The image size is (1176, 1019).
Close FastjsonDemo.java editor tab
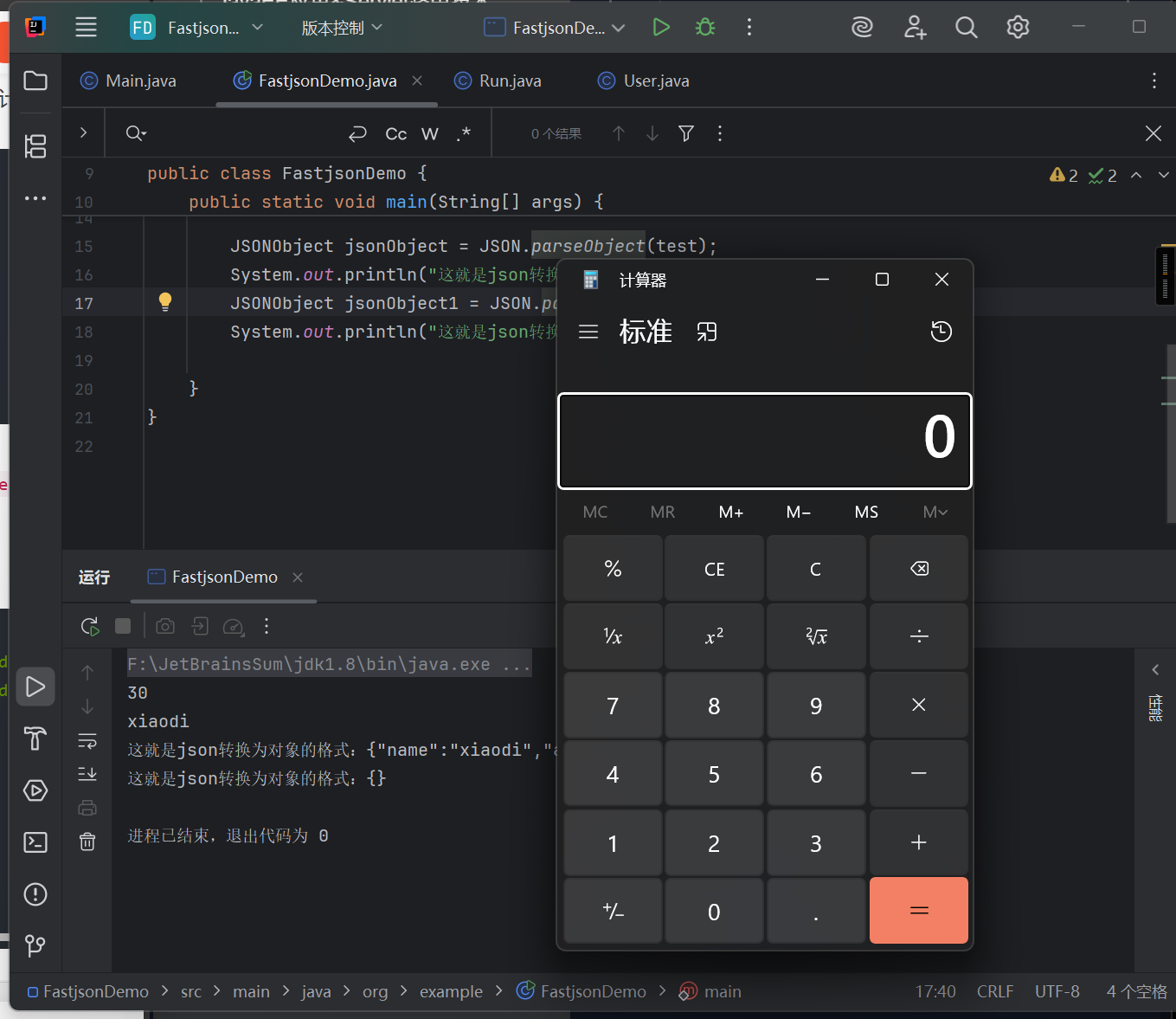pyautogui.click(x=417, y=81)
